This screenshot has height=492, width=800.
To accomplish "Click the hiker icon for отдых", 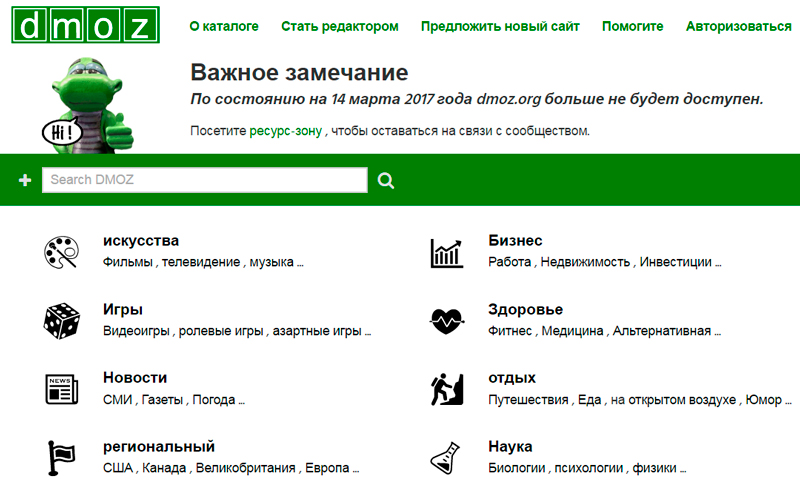I will pos(446,389).
